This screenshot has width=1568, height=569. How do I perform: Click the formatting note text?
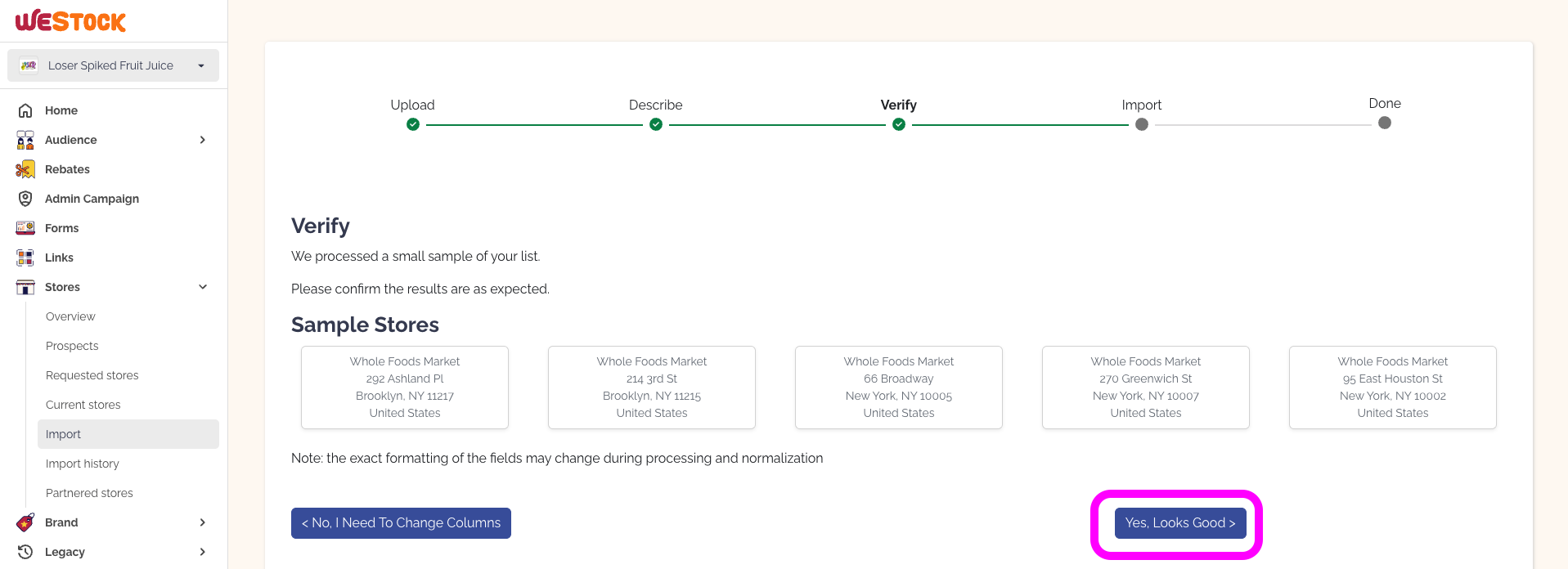click(x=557, y=458)
